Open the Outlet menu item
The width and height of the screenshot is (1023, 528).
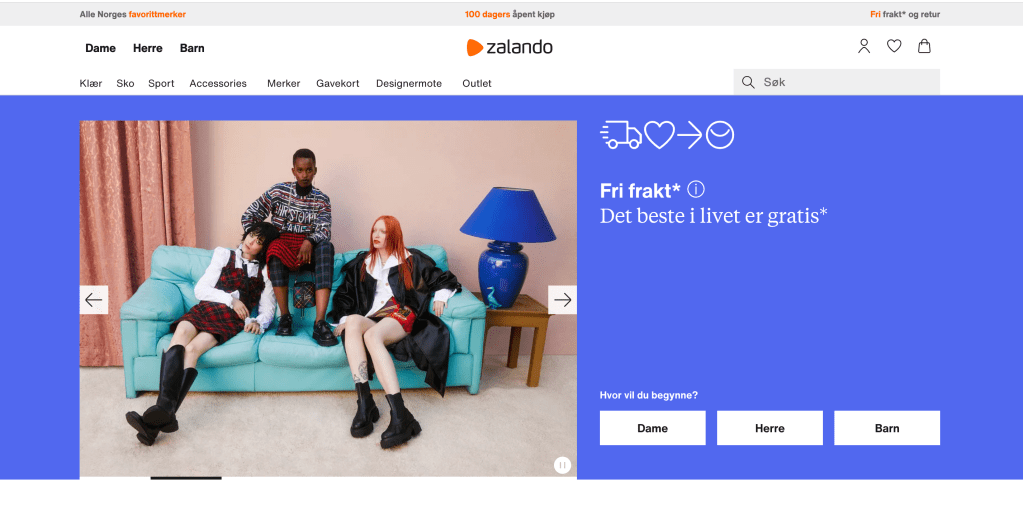[477, 84]
